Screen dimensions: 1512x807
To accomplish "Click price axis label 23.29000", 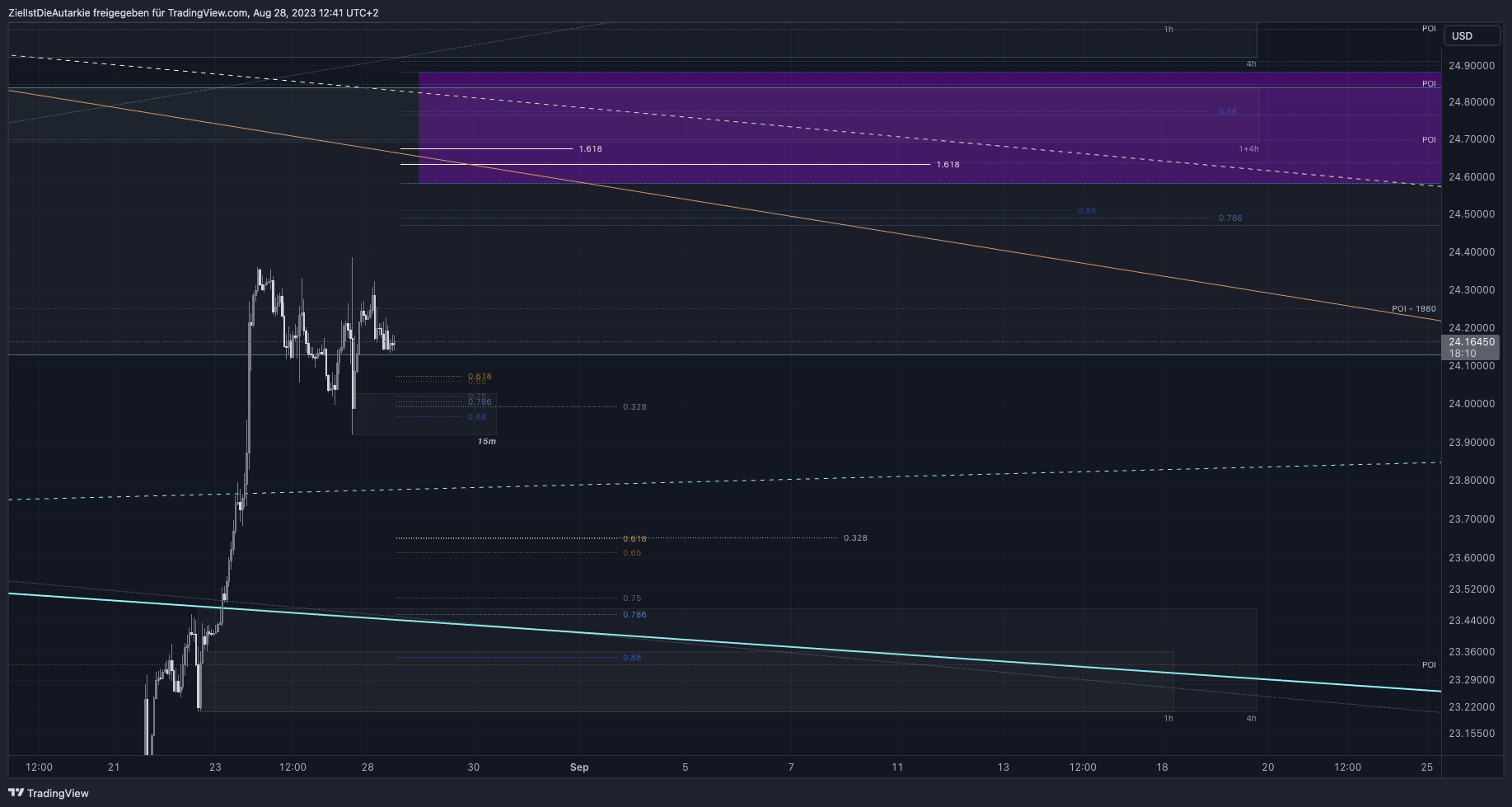I will click(1471, 680).
